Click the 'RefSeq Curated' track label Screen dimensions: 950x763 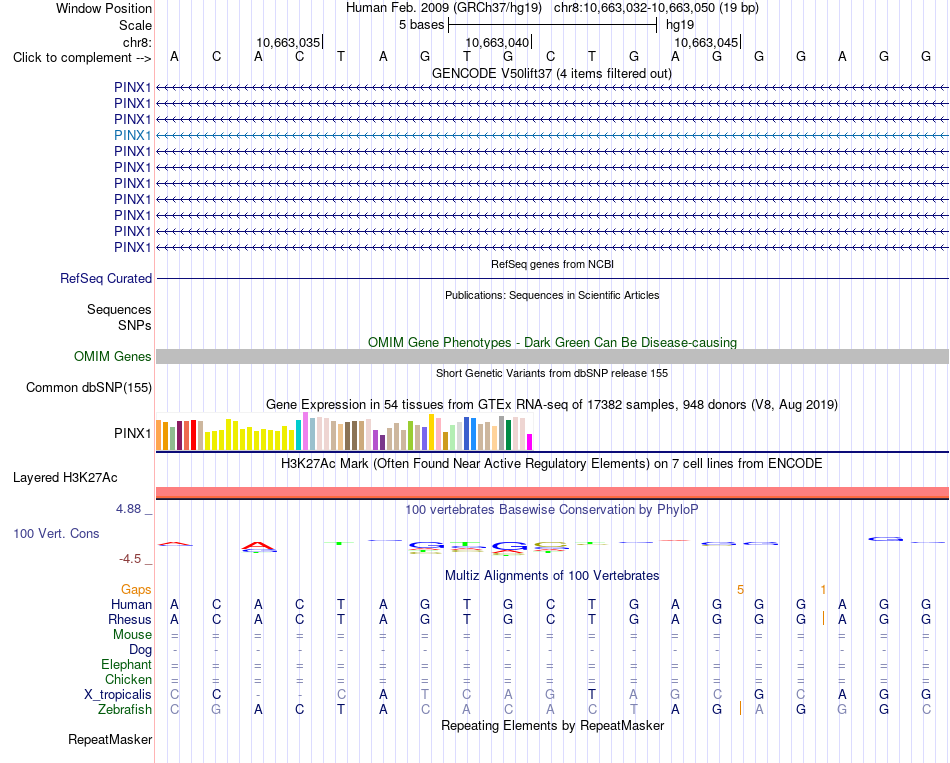105,278
